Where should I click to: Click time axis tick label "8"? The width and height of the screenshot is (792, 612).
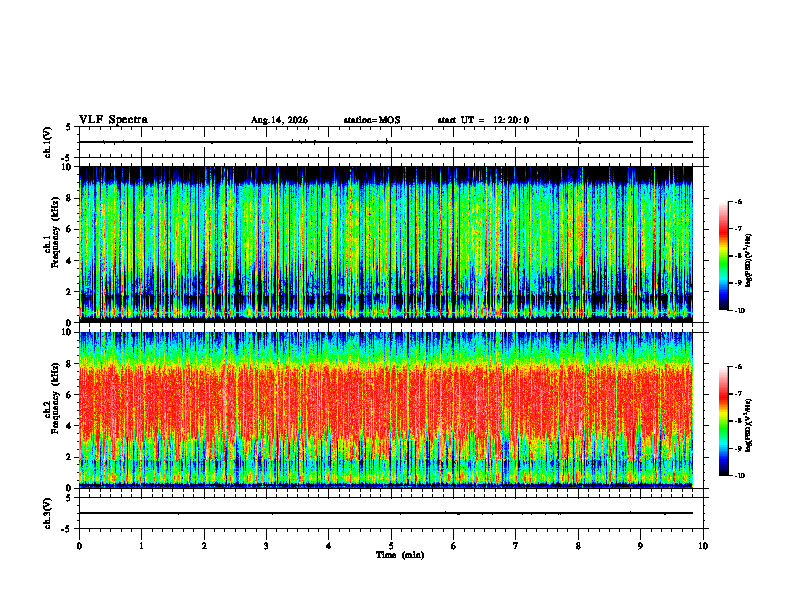[x=578, y=546]
